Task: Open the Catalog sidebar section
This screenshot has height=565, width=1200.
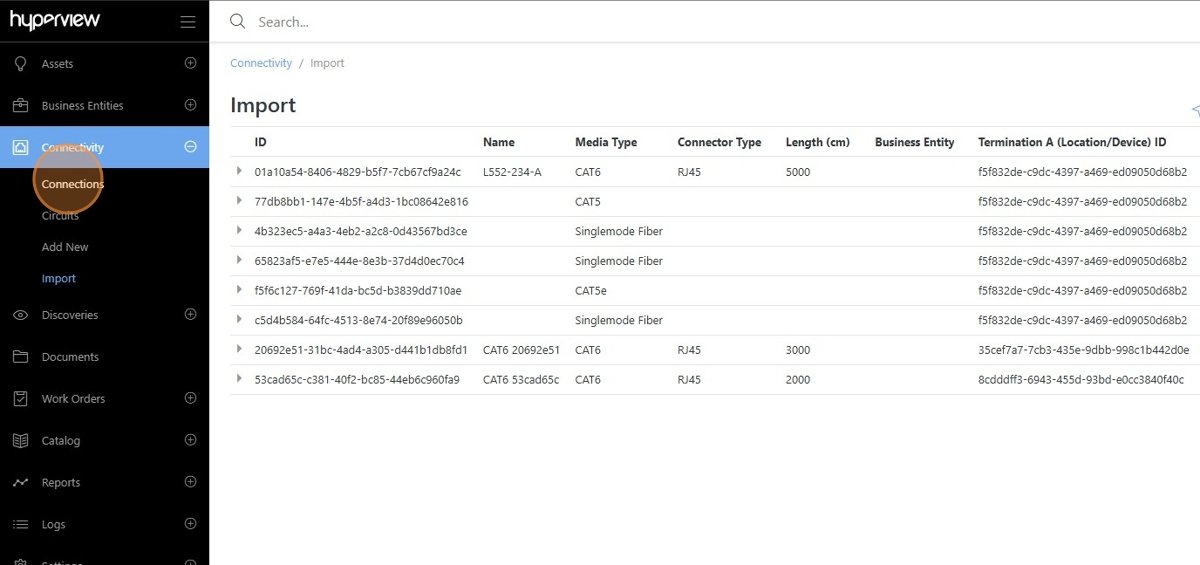Action: (61, 441)
